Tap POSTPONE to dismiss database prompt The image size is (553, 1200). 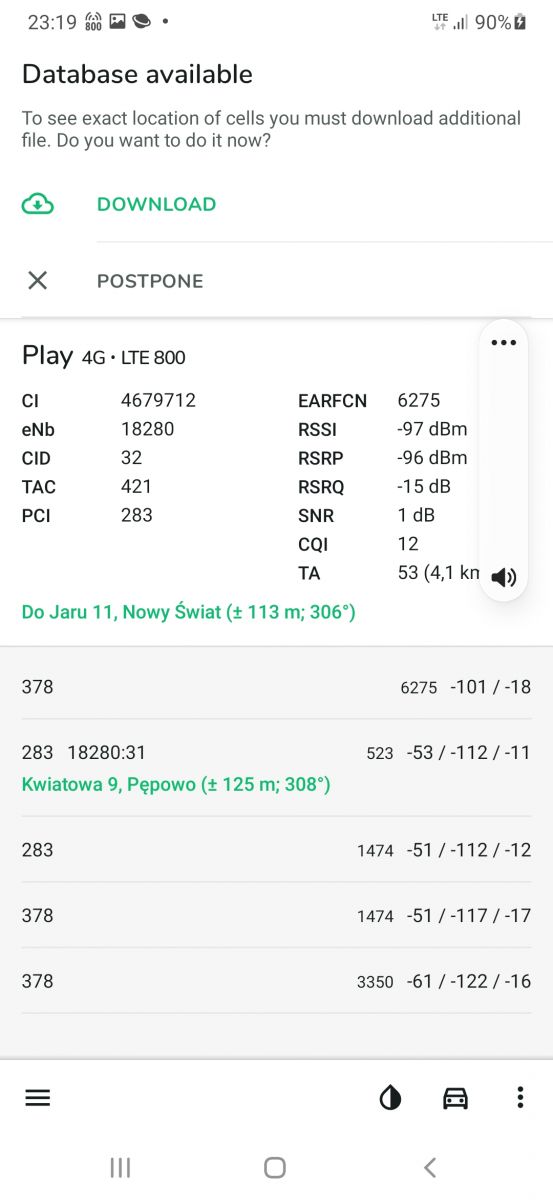[150, 281]
